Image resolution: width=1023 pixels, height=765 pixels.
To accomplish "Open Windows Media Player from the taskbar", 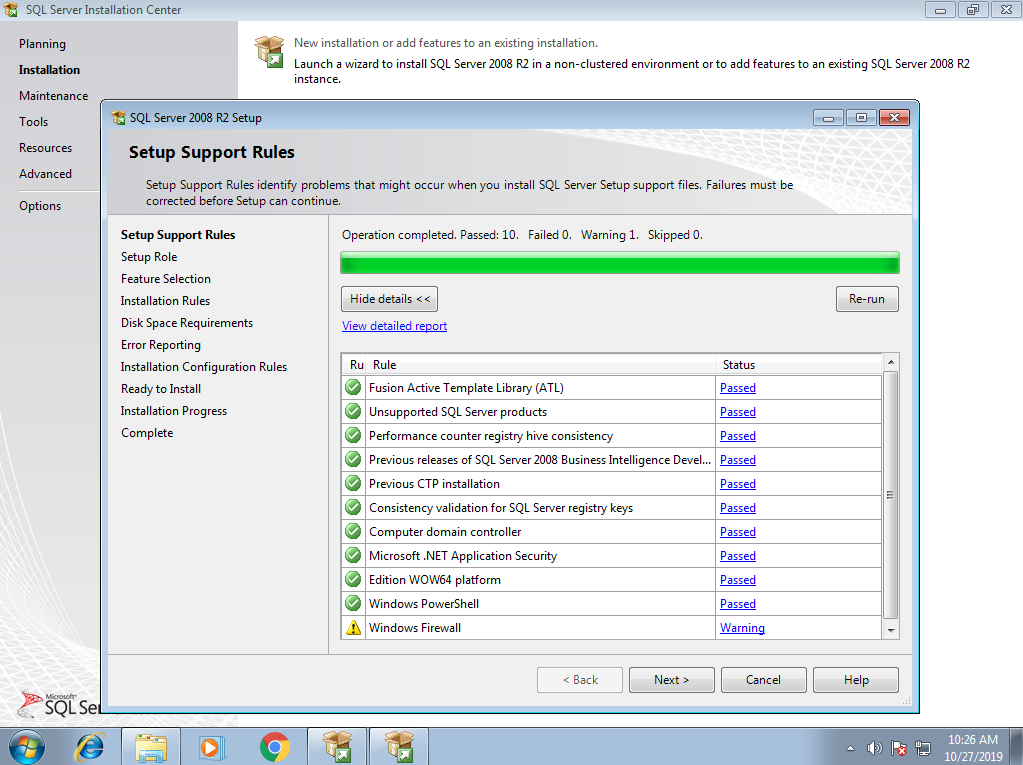I will click(212, 747).
